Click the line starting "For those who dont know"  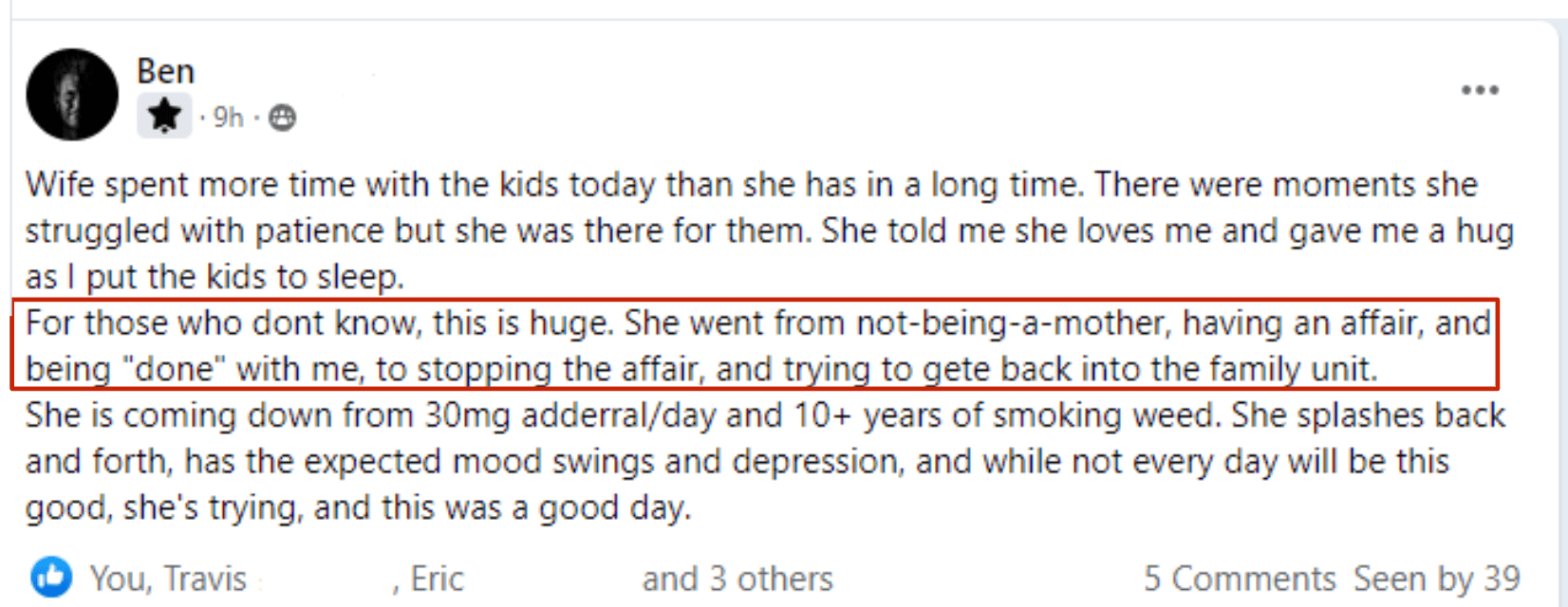(x=757, y=323)
